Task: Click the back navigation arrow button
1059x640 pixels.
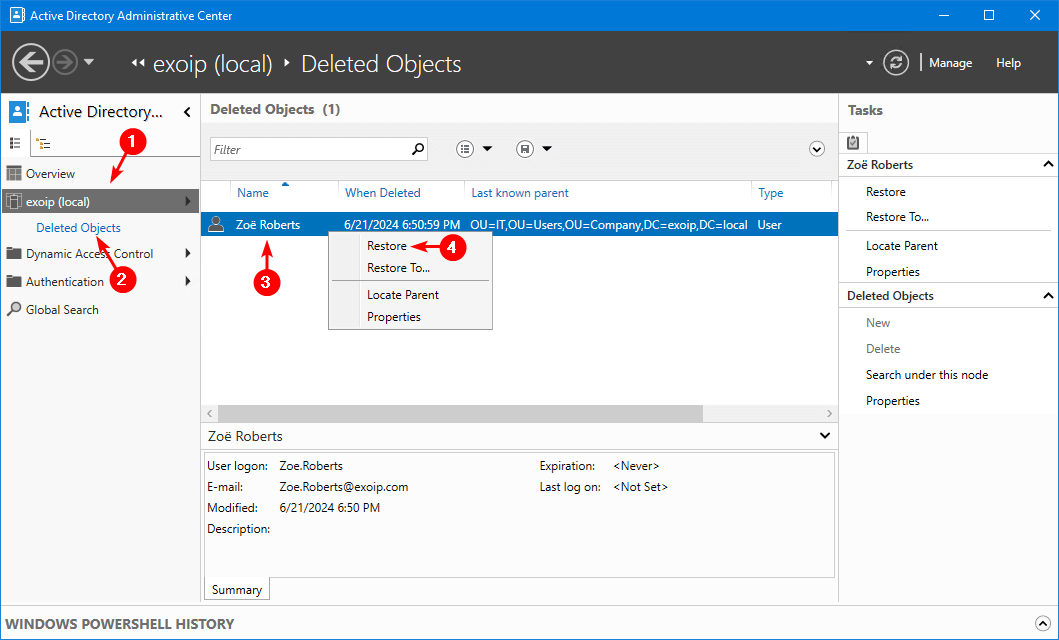Action: click(x=31, y=62)
